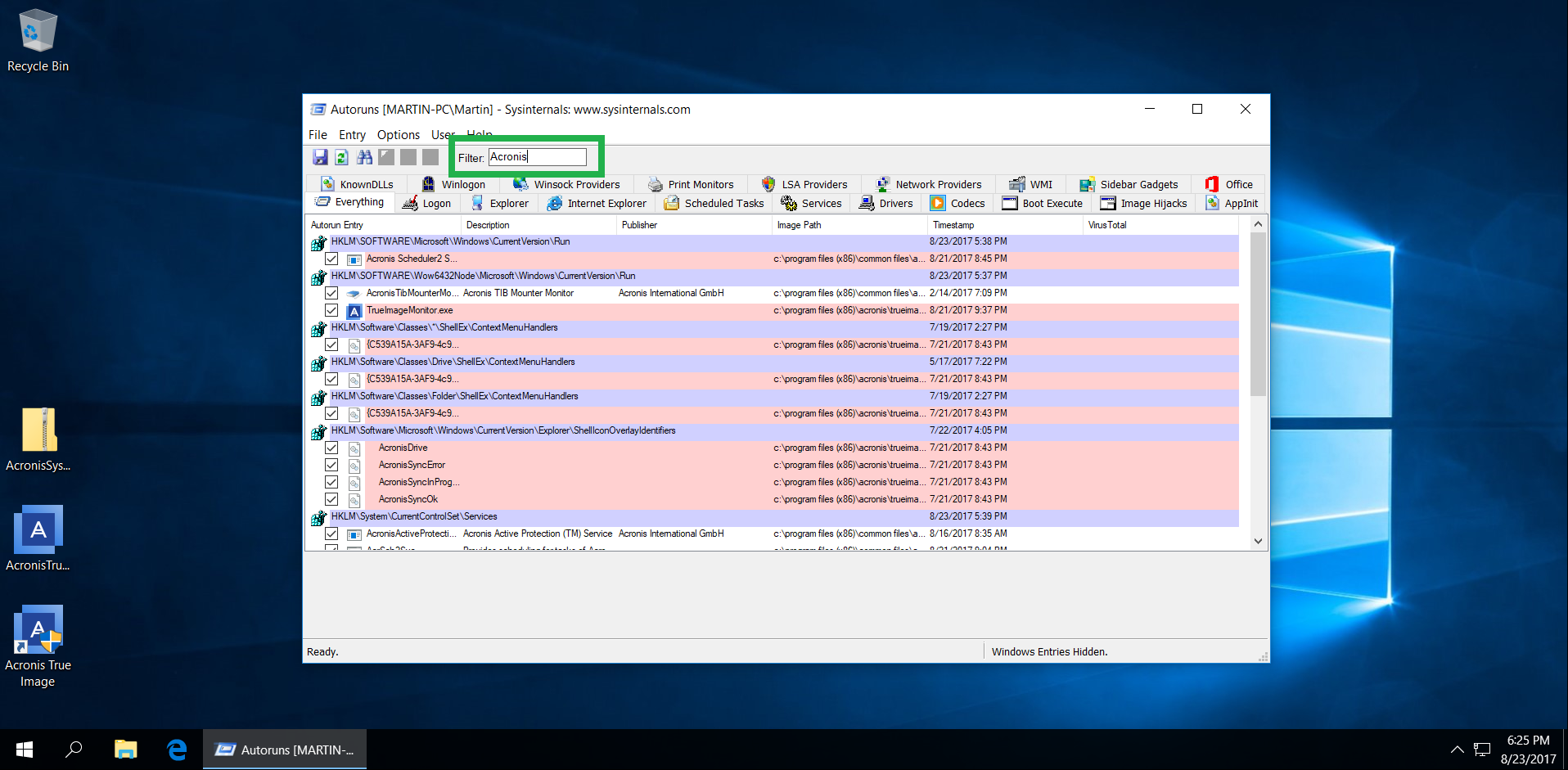This screenshot has height=770, width=1568.
Task: Switch to the Drivers tab
Action: [x=886, y=203]
